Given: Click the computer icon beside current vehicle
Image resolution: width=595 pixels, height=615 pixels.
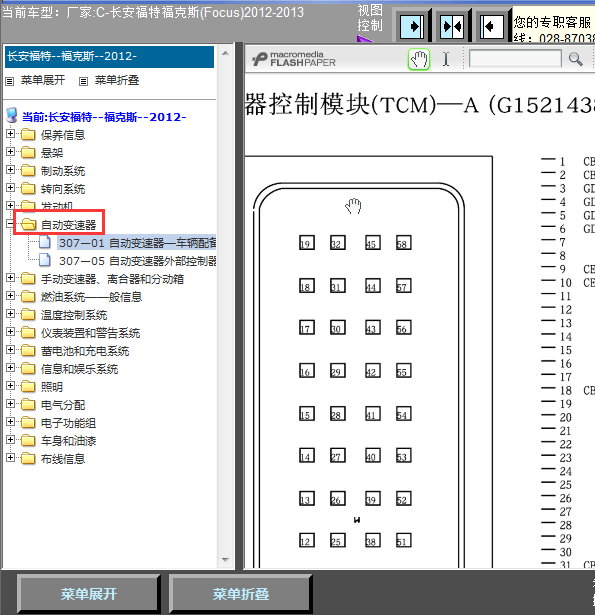Looking at the screenshot, I should [12, 115].
